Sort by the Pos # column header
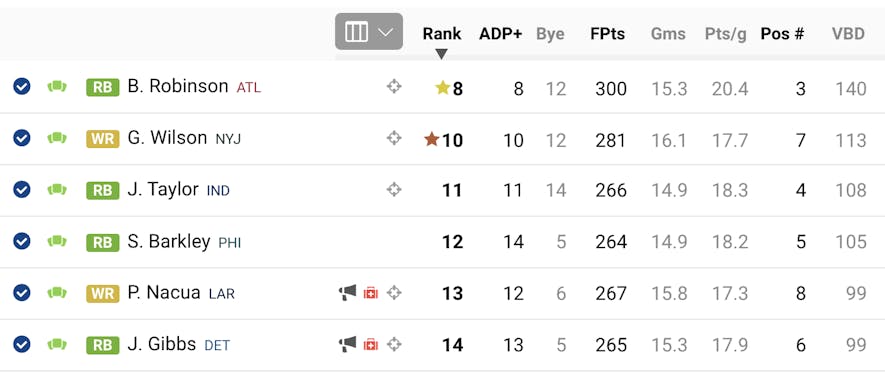Image resolution: width=885 pixels, height=374 pixels. [x=782, y=34]
